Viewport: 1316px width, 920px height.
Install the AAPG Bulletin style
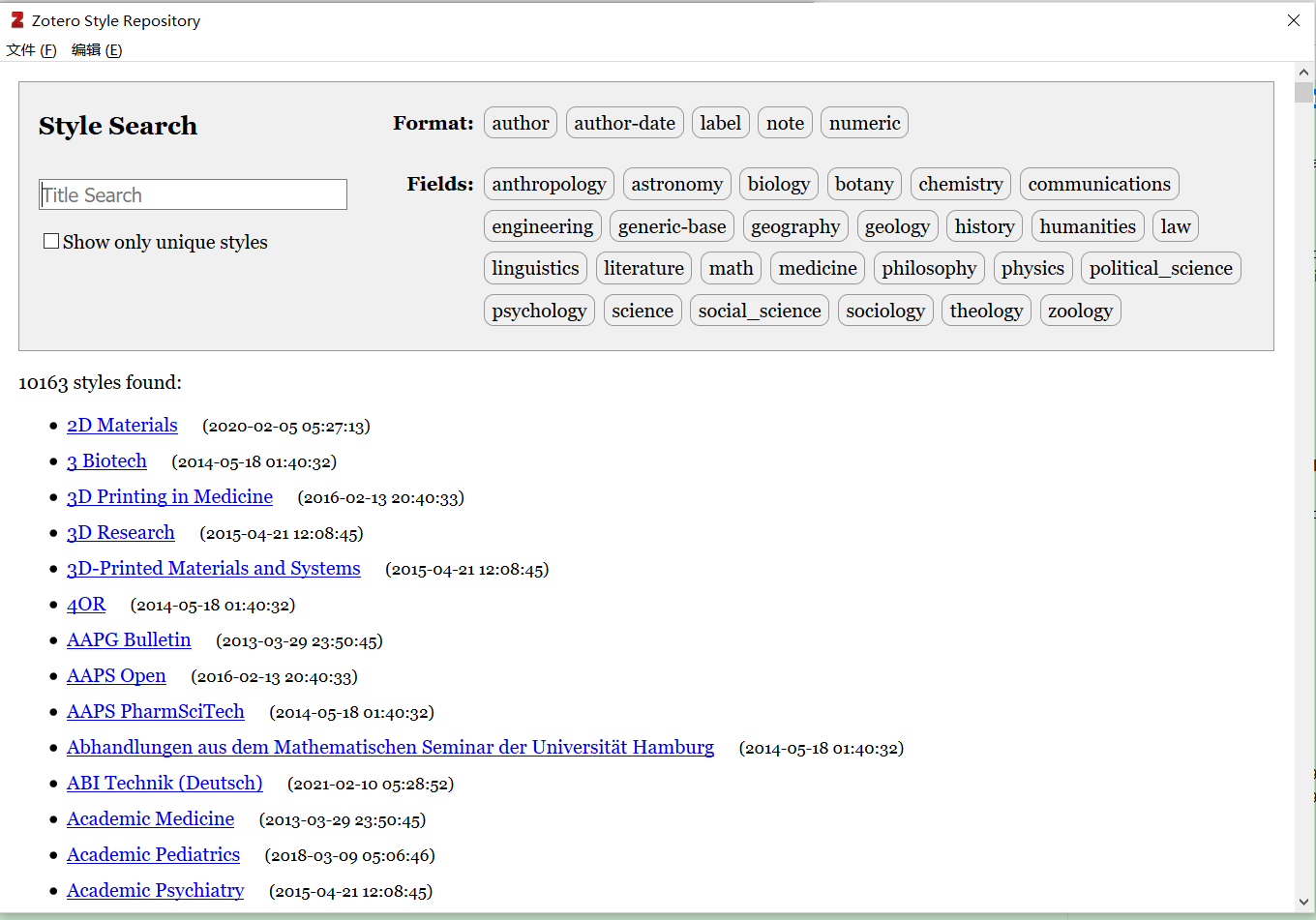[x=129, y=640]
